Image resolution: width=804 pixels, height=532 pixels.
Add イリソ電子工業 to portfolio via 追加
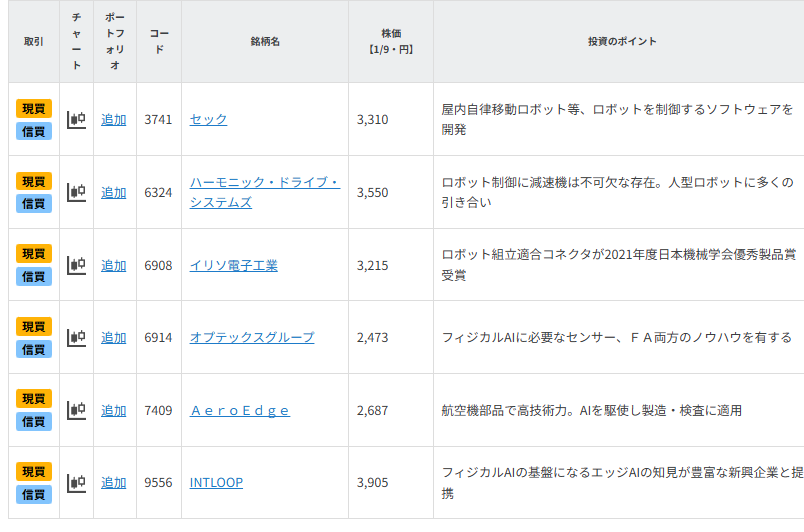pyautogui.click(x=113, y=265)
